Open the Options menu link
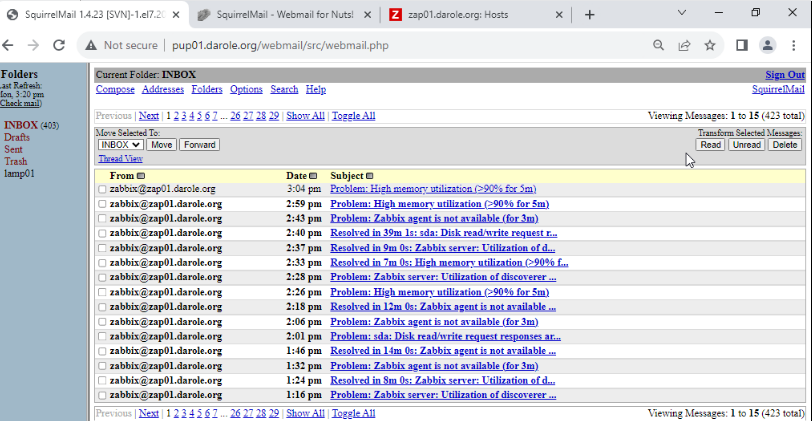The image size is (812, 421). pos(246,89)
